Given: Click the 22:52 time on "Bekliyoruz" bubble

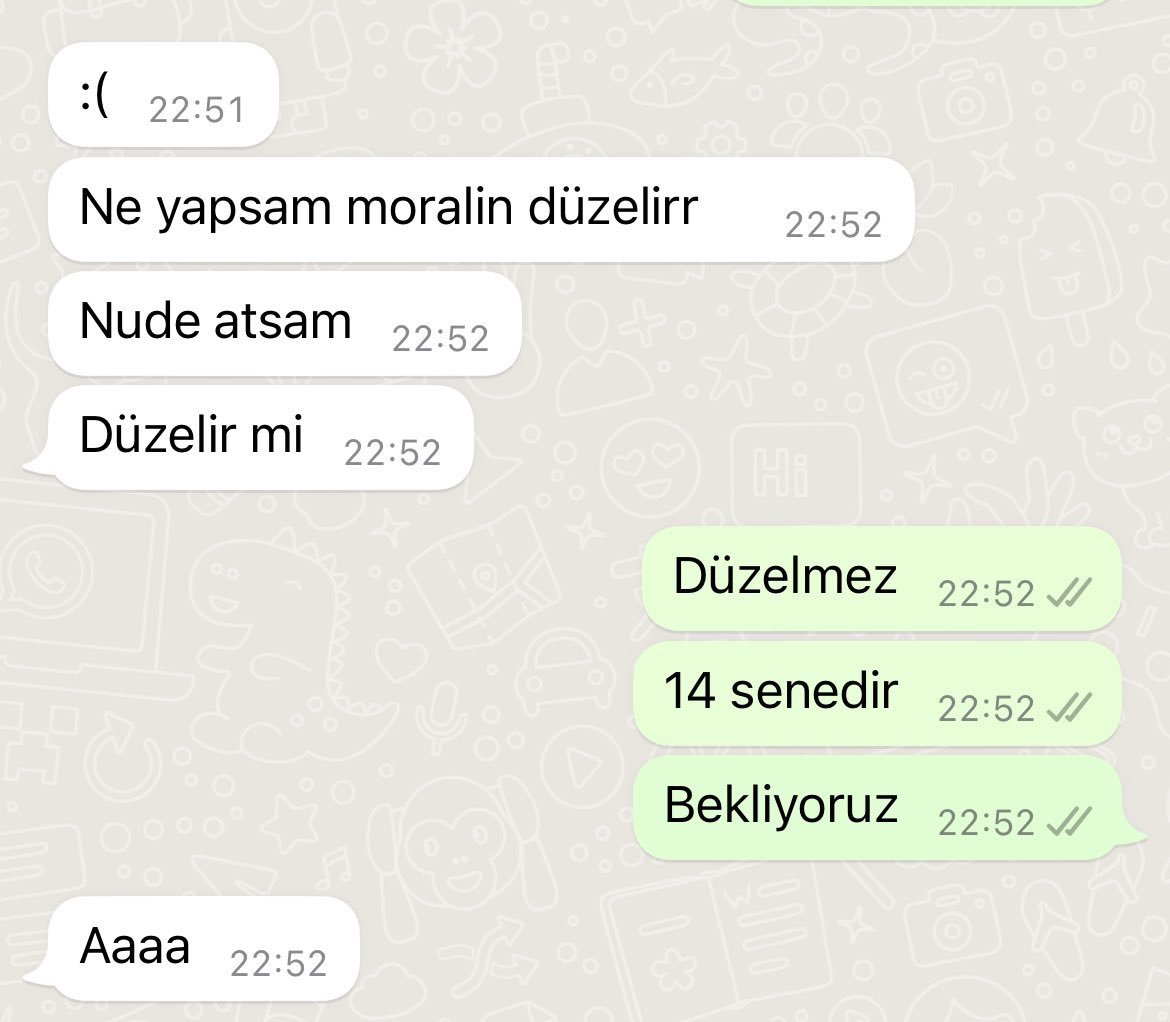Looking at the screenshot, I should click(986, 823).
